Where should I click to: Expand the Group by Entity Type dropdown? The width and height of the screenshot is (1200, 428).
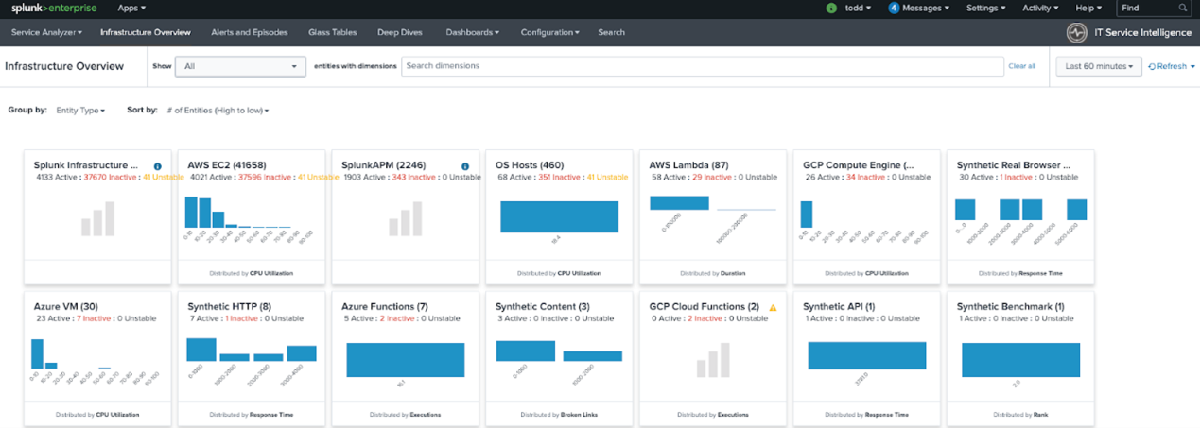click(x=80, y=110)
